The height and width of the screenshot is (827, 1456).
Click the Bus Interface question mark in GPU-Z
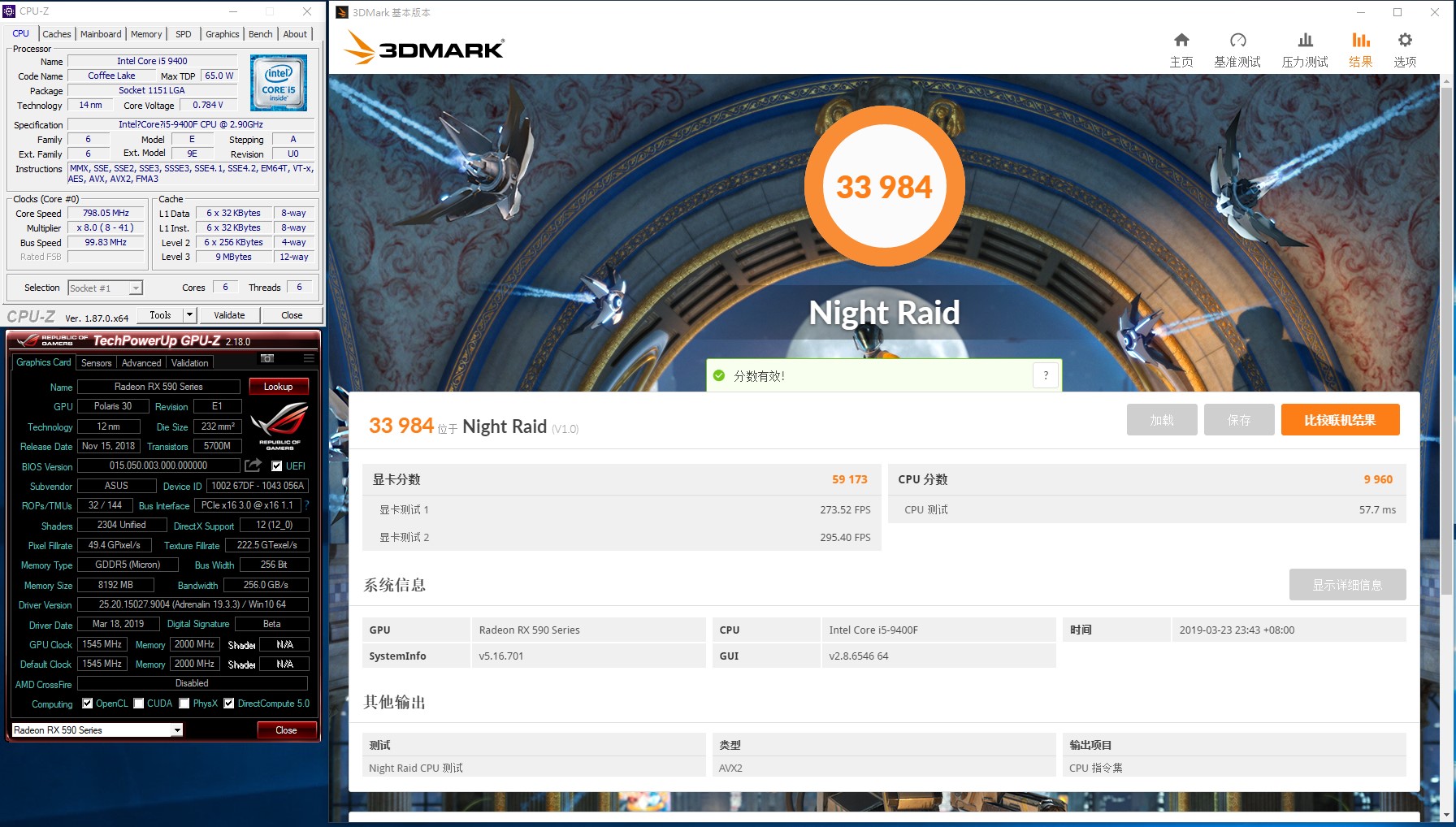(x=306, y=505)
